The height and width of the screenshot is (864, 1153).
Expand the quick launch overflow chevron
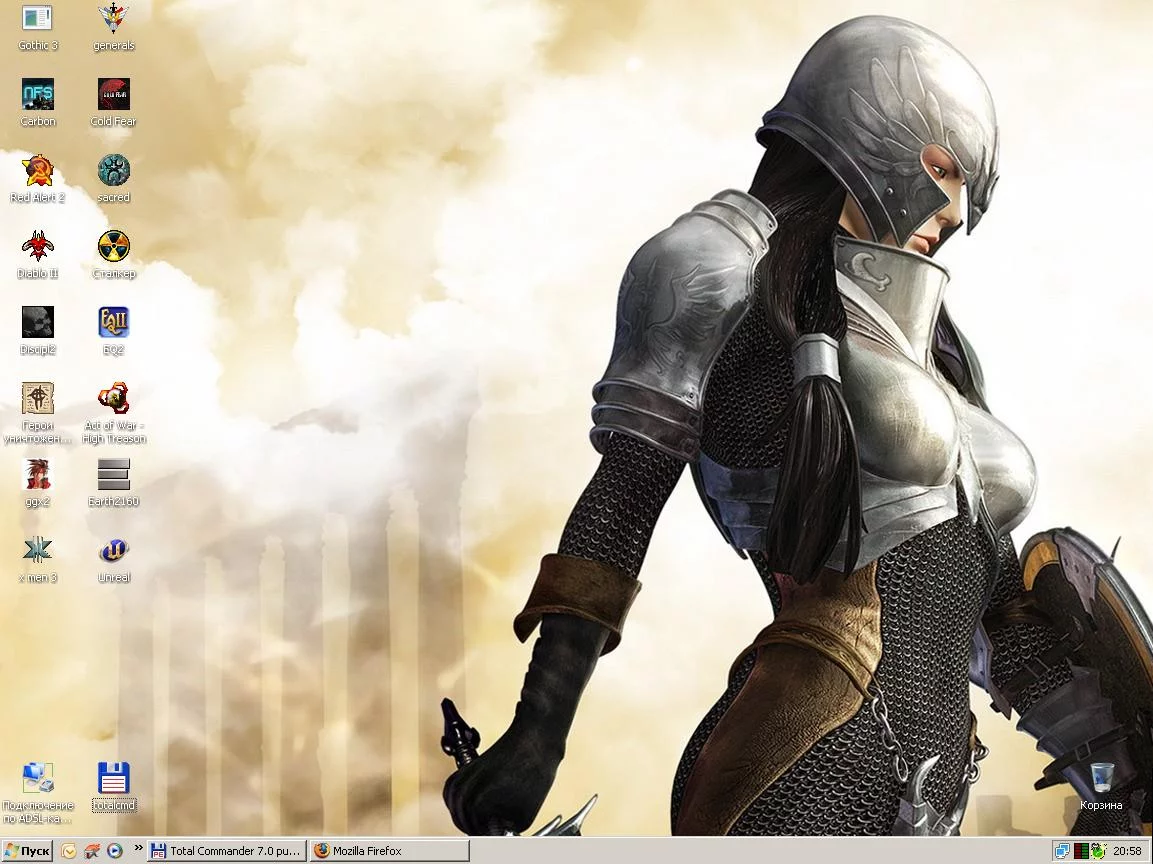point(138,849)
